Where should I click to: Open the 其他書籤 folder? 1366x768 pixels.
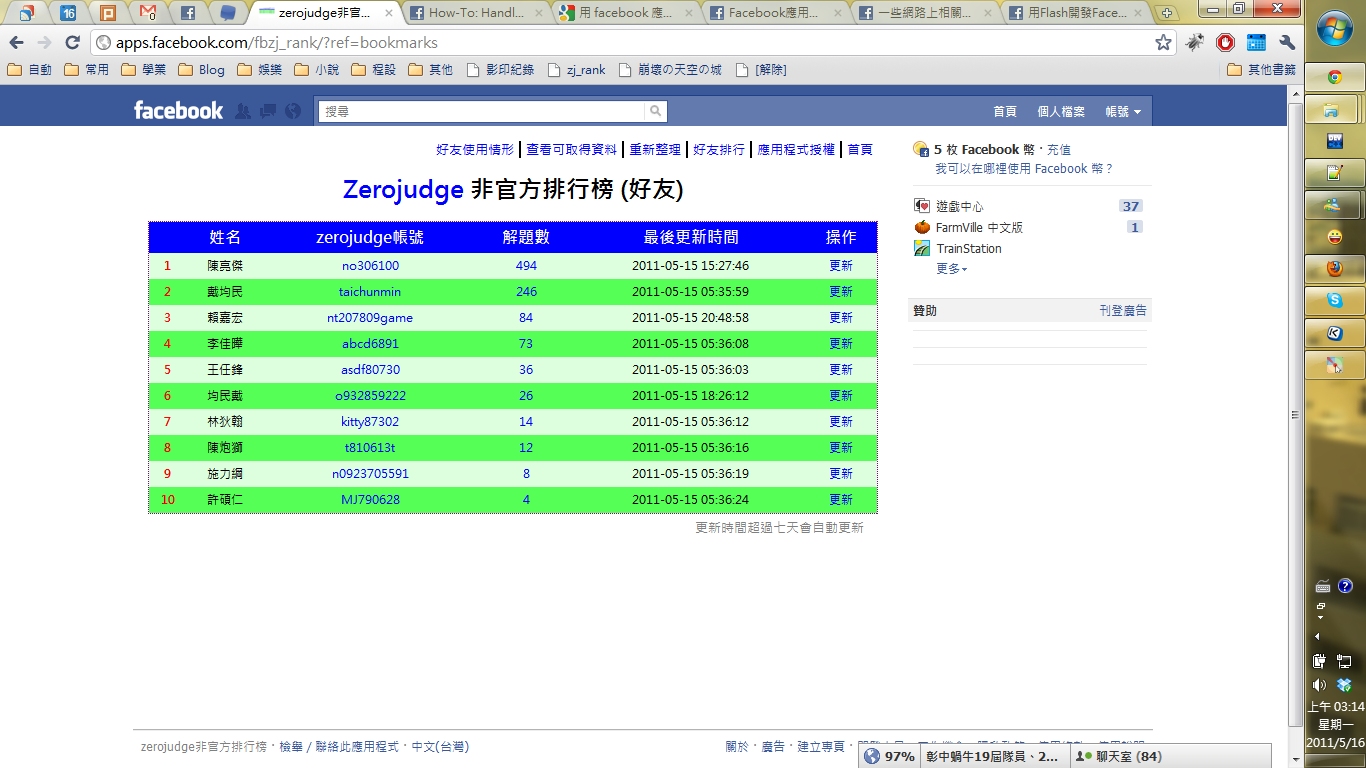pyautogui.click(x=1262, y=69)
